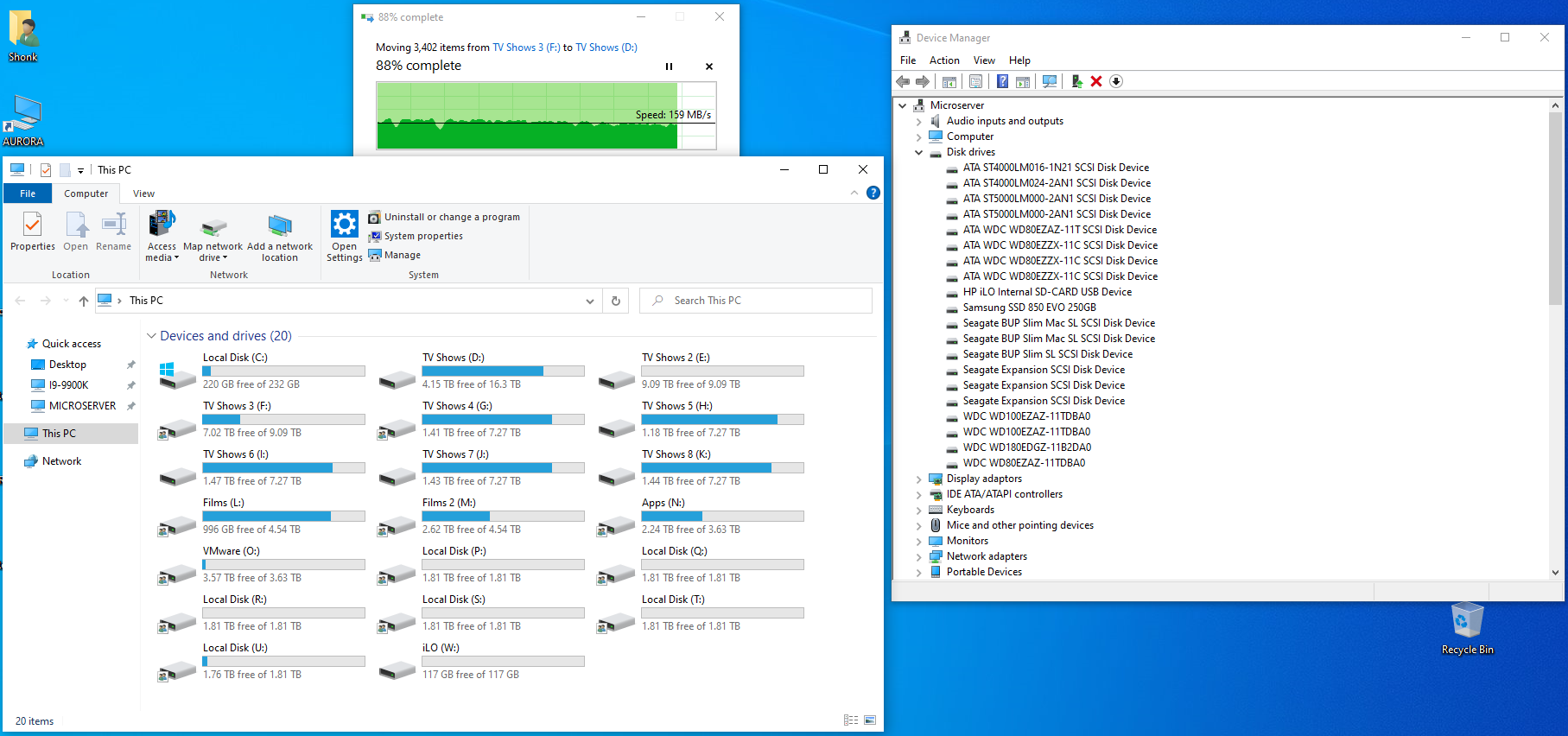Screen dimensions: 1568x736
Task: Click blue Help icon in Device Manager
Action: (1002, 81)
